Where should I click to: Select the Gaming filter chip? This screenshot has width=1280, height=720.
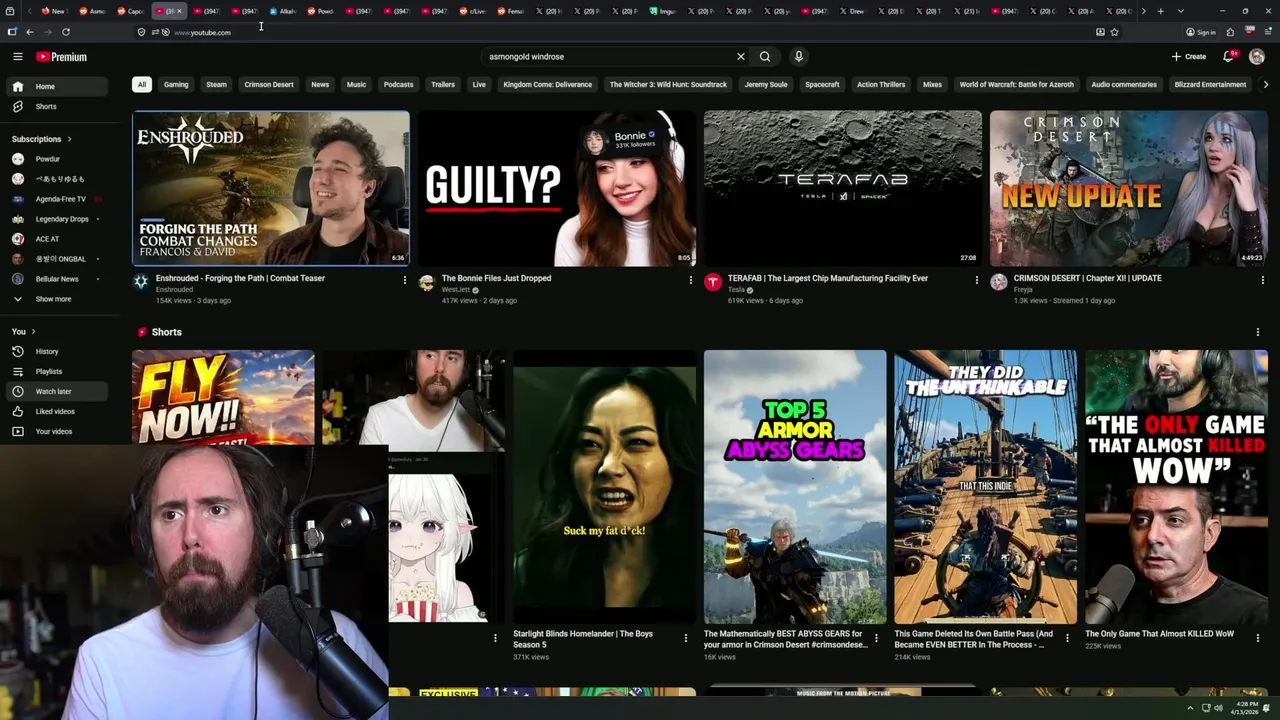click(x=176, y=85)
